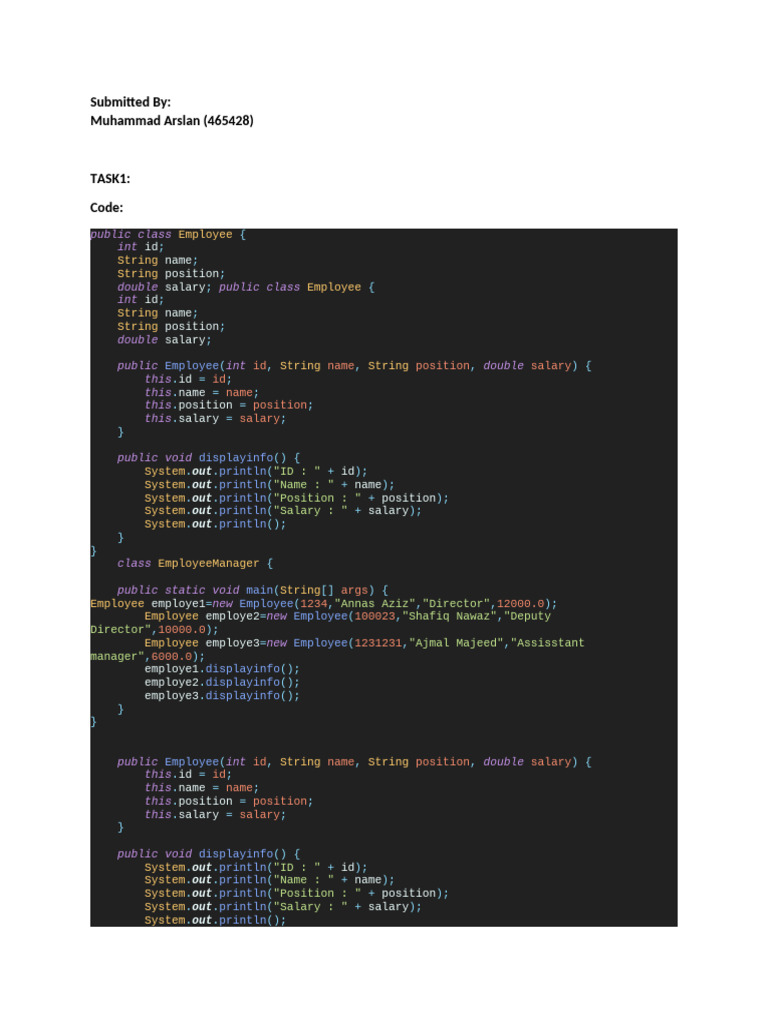Click the salary value 12000.0
Image resolution: width=768 pixels, height=1024 pixels.
pyautogui.click(x=520, y=603)
